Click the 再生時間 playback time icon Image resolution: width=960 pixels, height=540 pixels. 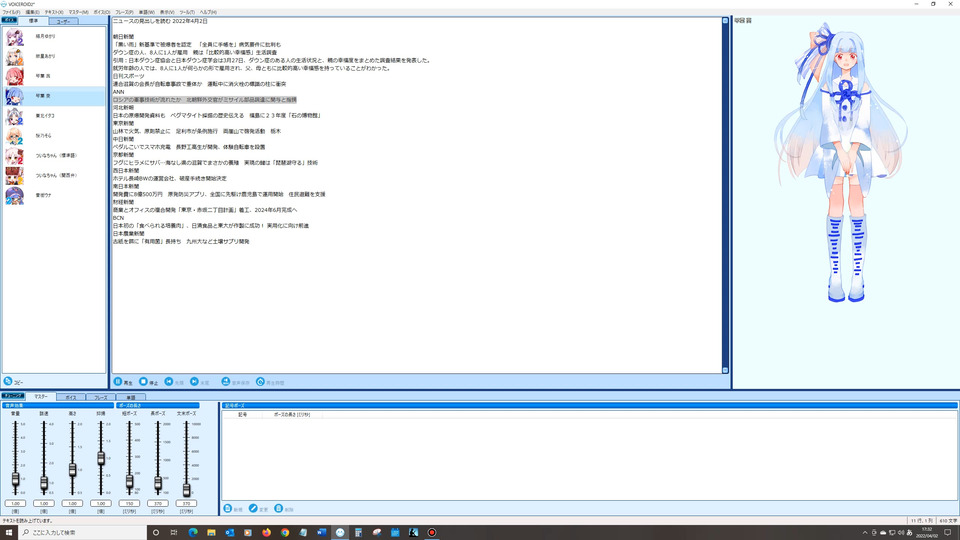coord(260,382)
